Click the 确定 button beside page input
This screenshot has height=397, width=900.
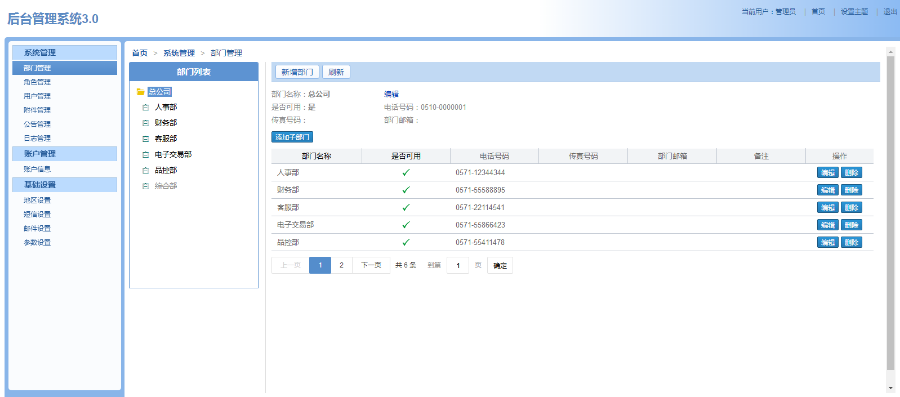click(x=500, y=266)
